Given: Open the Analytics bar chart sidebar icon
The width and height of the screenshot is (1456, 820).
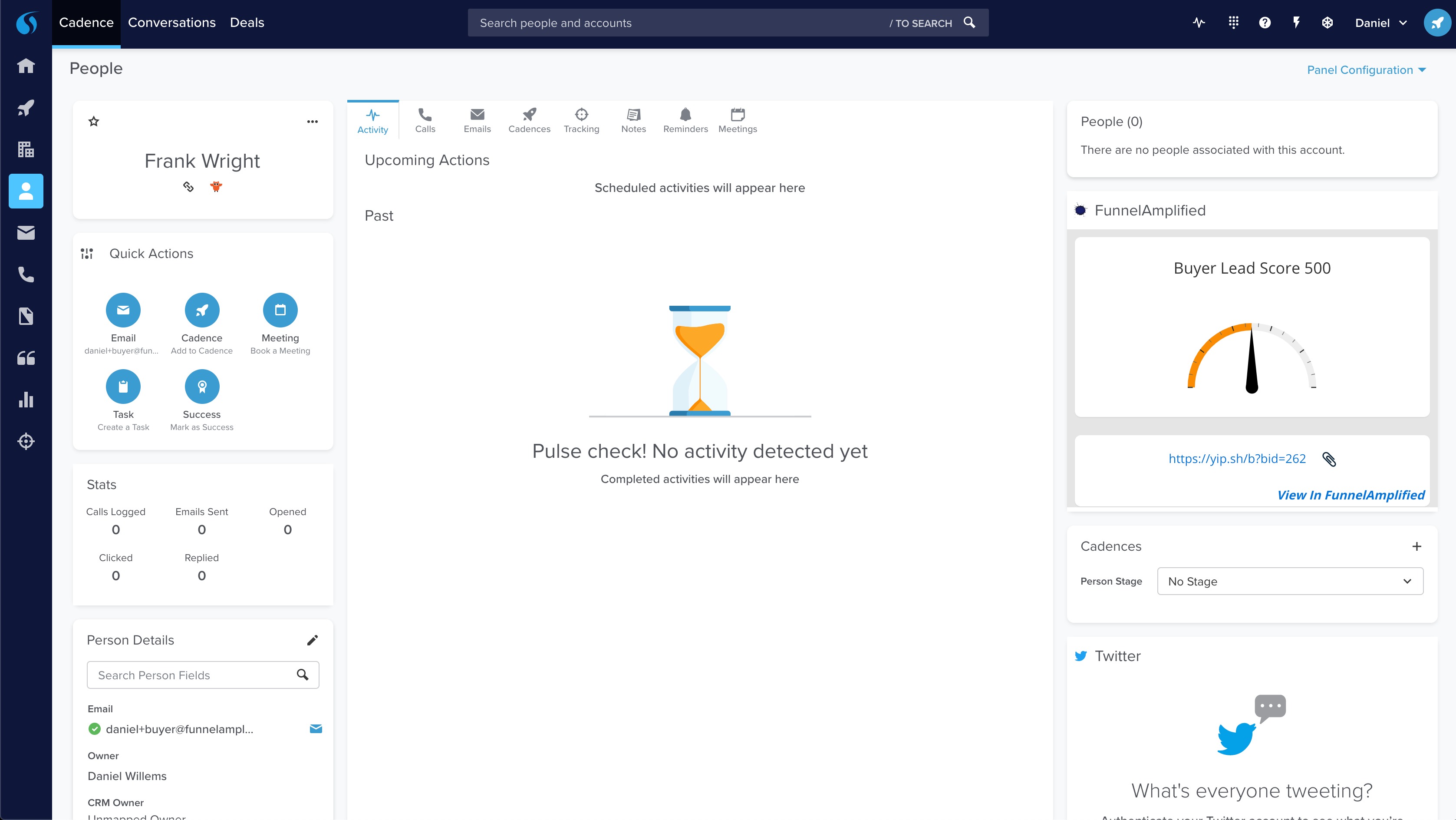Looking at the screenshot, I should pyautogui.click(x=26, y=400).
